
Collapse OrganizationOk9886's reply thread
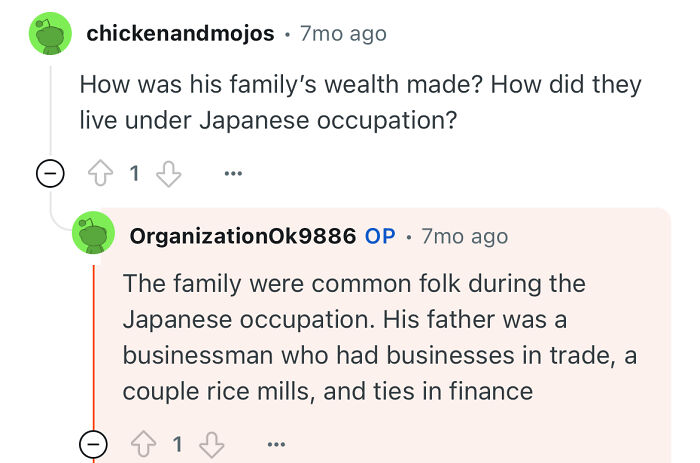tap(93, 444)
